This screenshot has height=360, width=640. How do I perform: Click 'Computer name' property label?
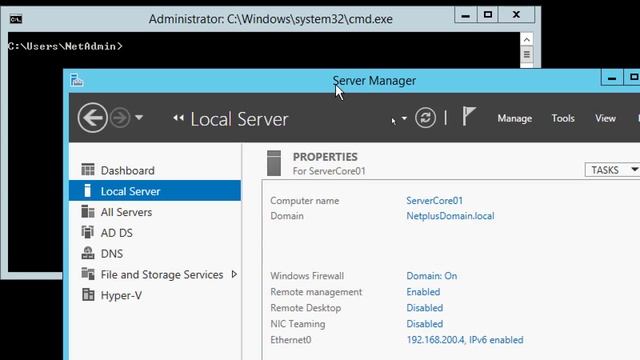(x=304, y=200)
